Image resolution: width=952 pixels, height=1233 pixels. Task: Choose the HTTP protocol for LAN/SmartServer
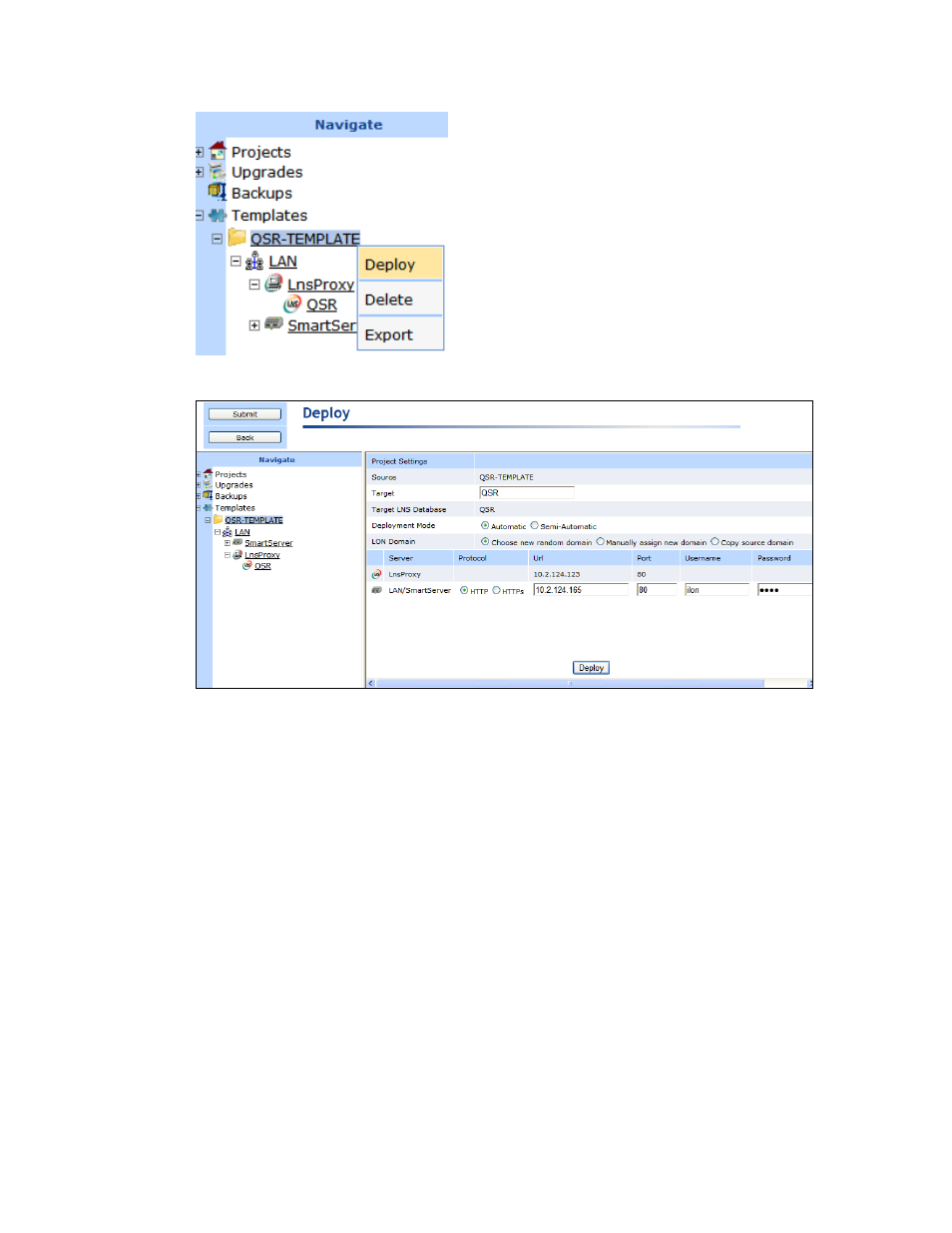coord(464,590)
